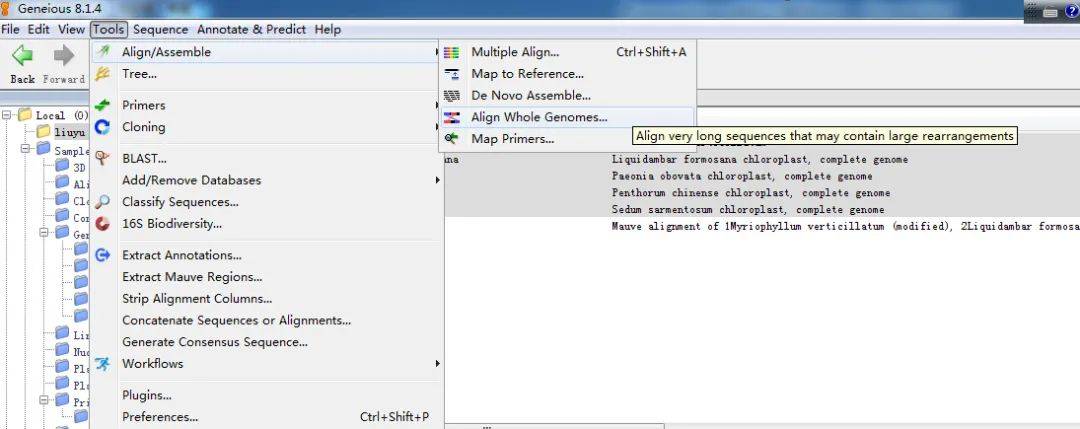Screen dimensions: 1080x429
Task: Click Concatenate Sequences or Alignments
Action: [x=236, y=320]
